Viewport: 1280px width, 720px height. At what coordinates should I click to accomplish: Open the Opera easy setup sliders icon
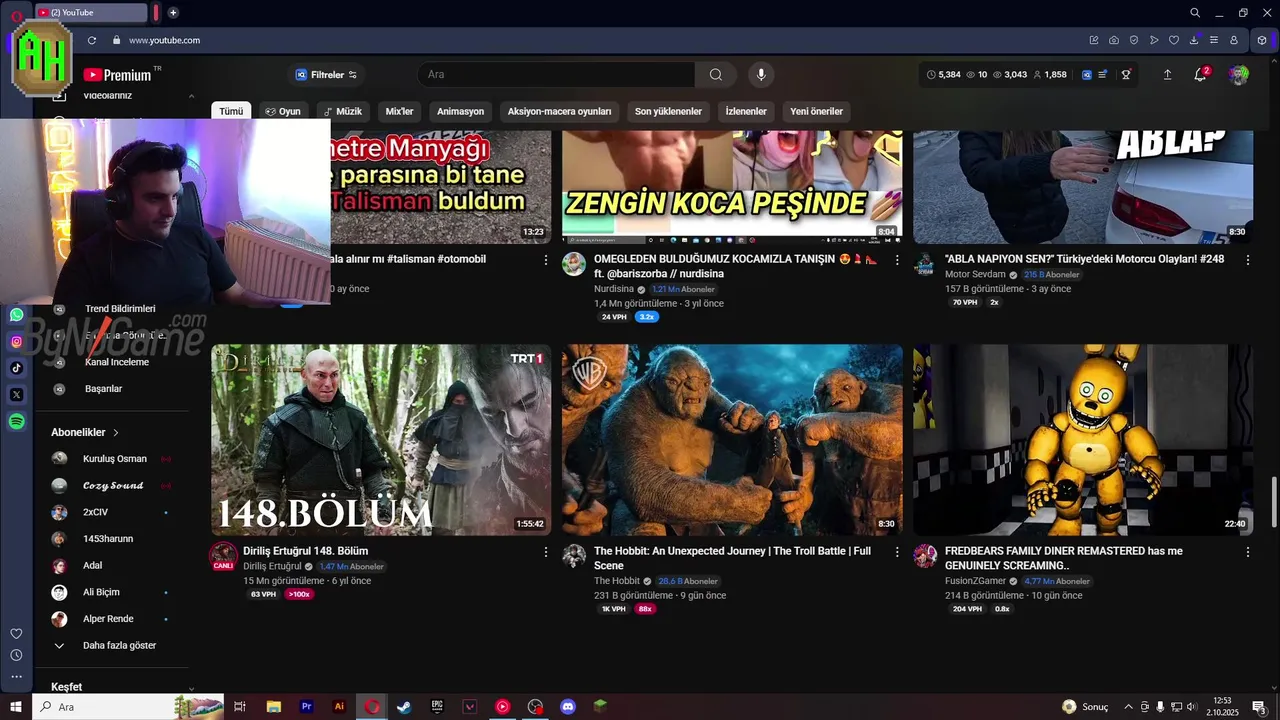coord(1214,40)
